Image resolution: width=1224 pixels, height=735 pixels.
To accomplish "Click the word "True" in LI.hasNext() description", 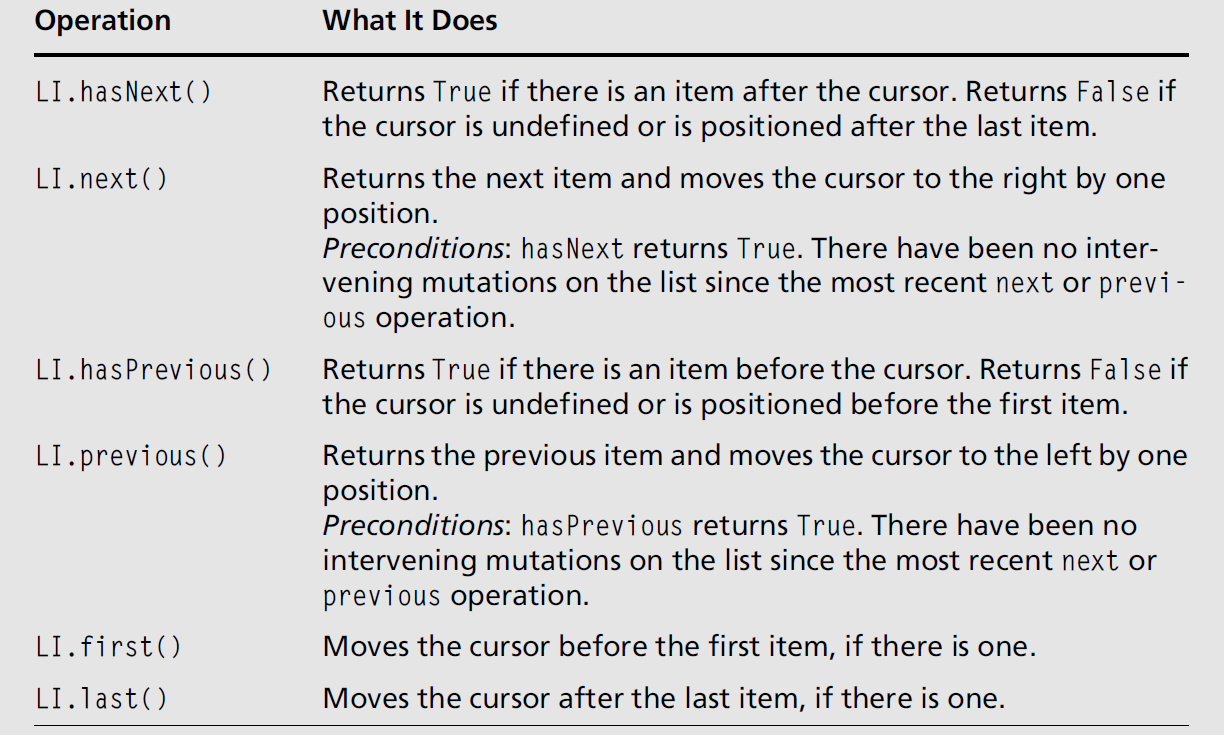I will [x=462, y=93].
